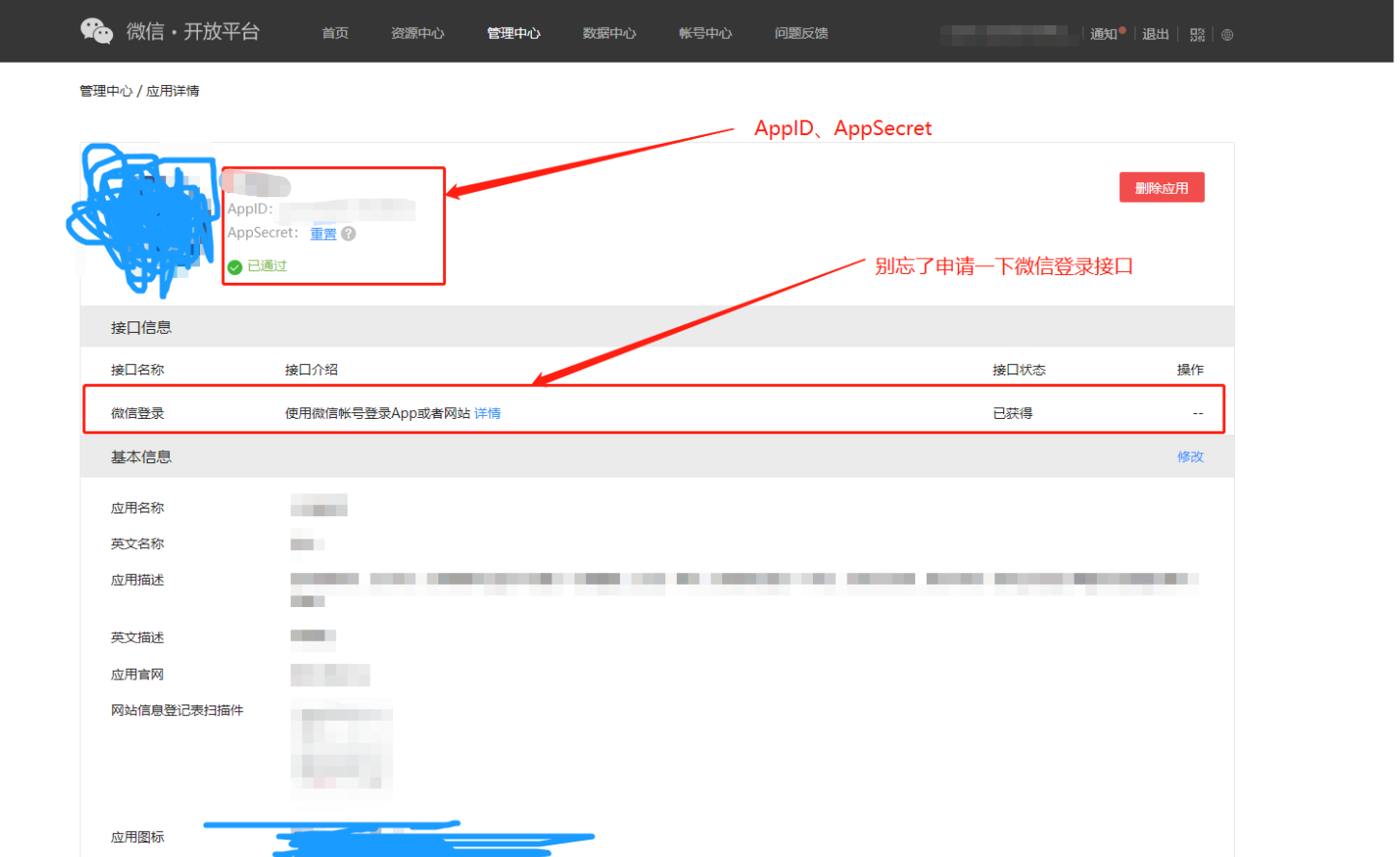Click the 微信登录 interface name cell
Image resolution: width=1400 pixels, height=857 pixels.
[137, 413]
